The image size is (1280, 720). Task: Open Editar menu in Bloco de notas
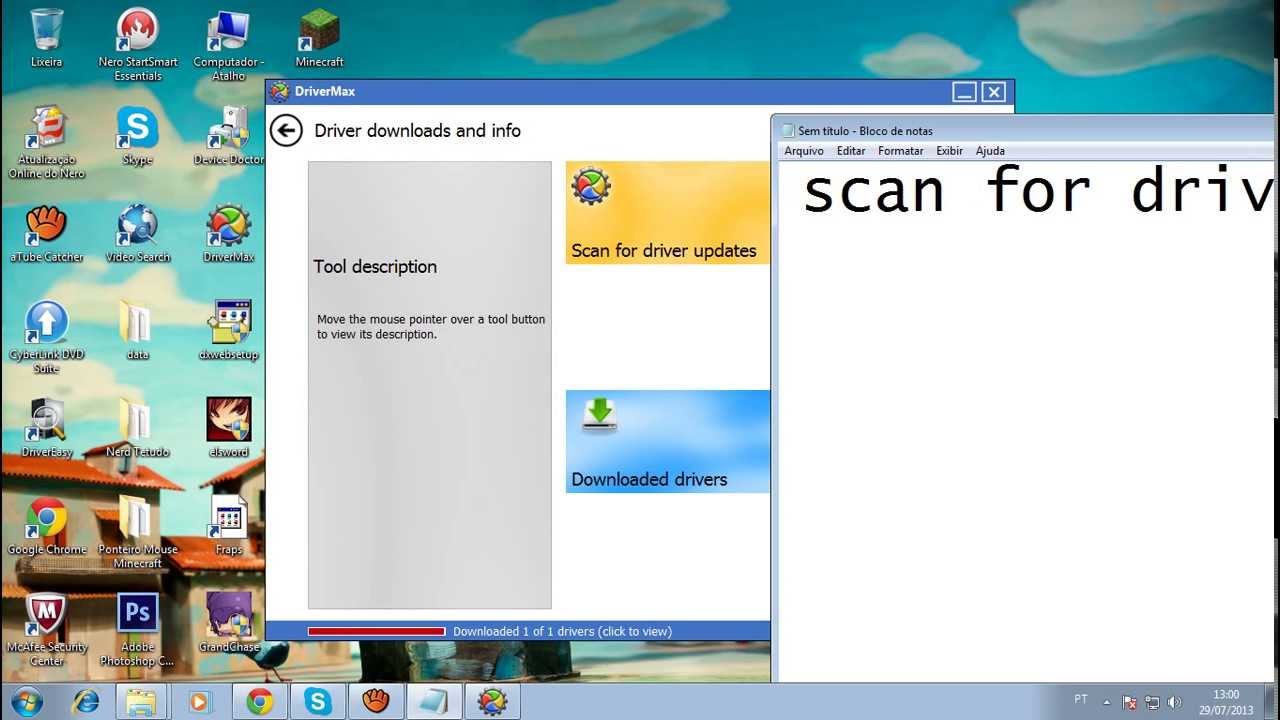click(851, 151)
